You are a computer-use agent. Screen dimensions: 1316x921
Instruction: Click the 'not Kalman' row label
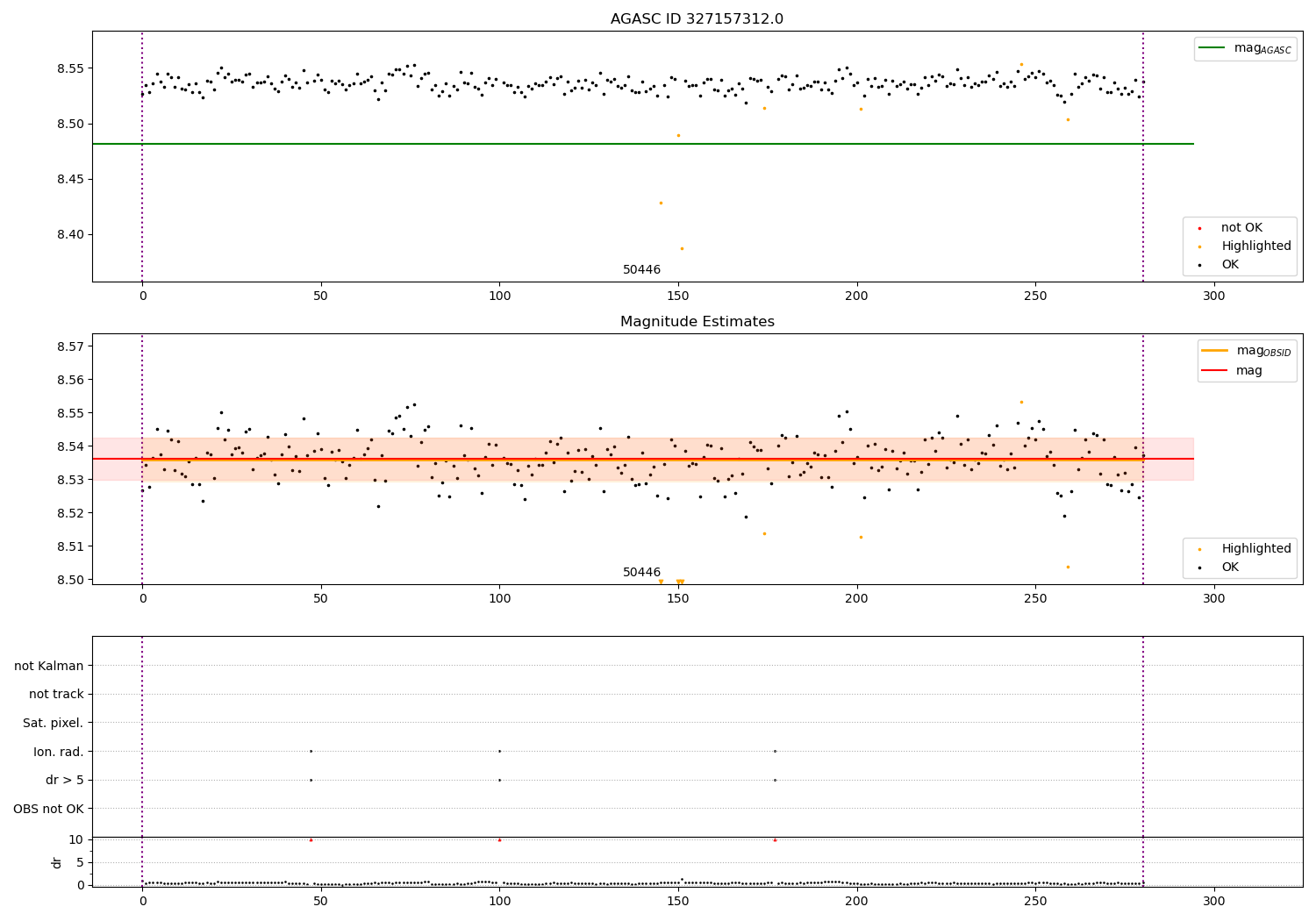[49, 666]
